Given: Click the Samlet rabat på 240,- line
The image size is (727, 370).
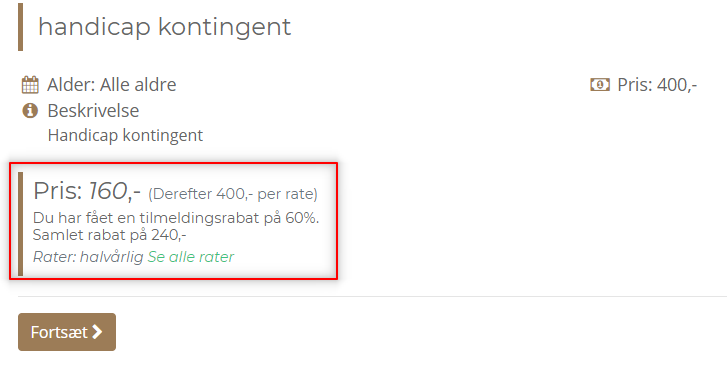Looking at the screenshot, I should (109, 235).
